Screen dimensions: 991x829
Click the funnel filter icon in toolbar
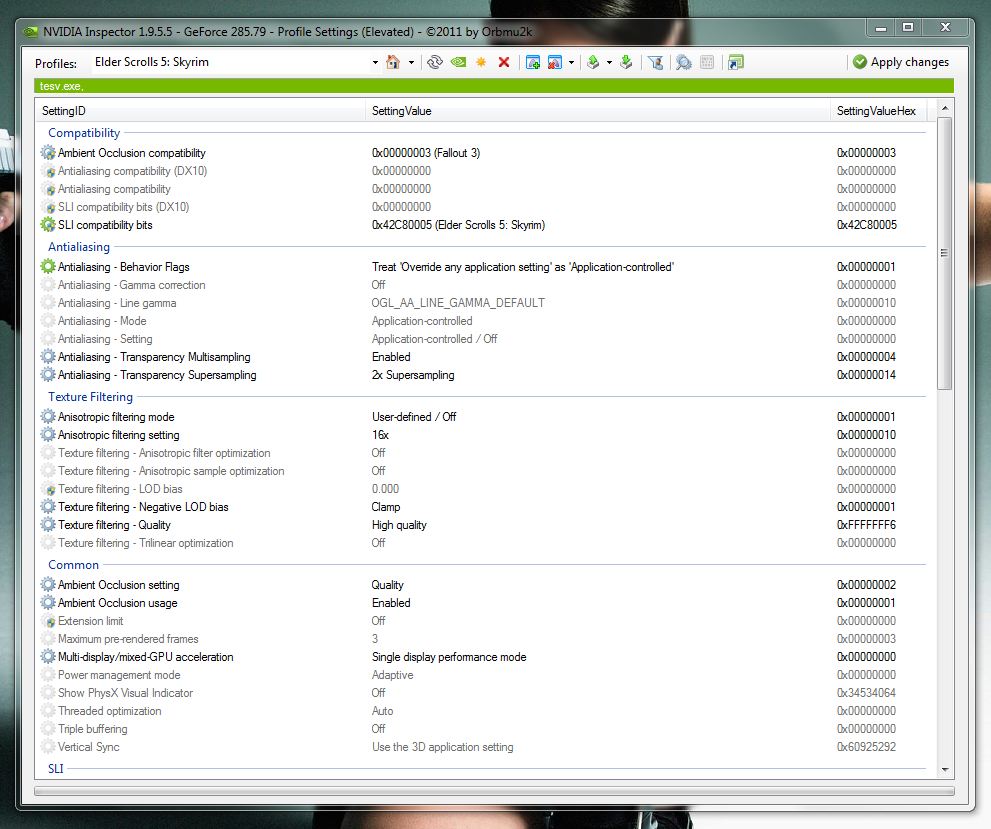tap(656, 62)
